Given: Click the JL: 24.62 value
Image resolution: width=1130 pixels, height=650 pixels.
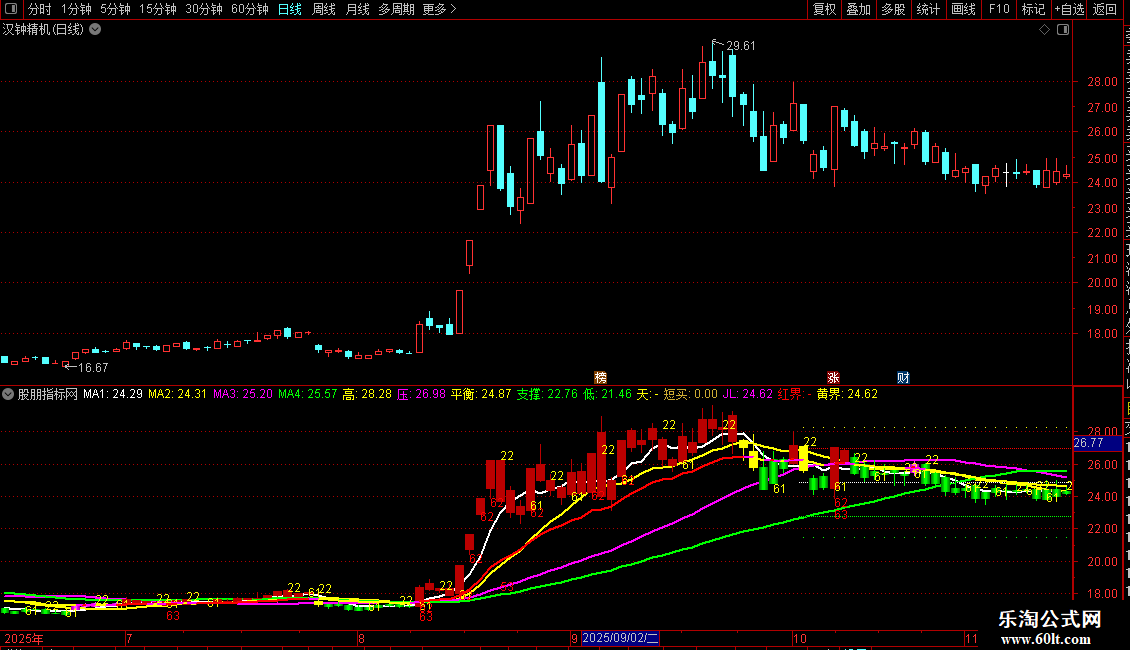Looking at the screenshot, I should [747, 394].
